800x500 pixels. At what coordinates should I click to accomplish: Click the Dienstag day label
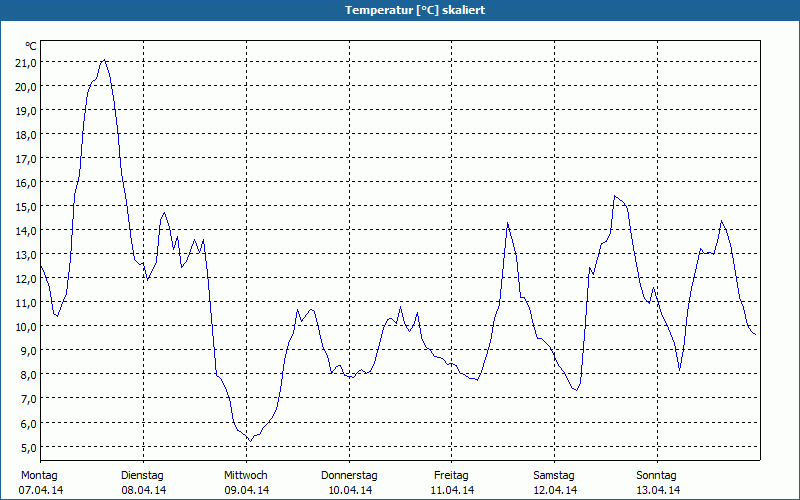point(142,476)
